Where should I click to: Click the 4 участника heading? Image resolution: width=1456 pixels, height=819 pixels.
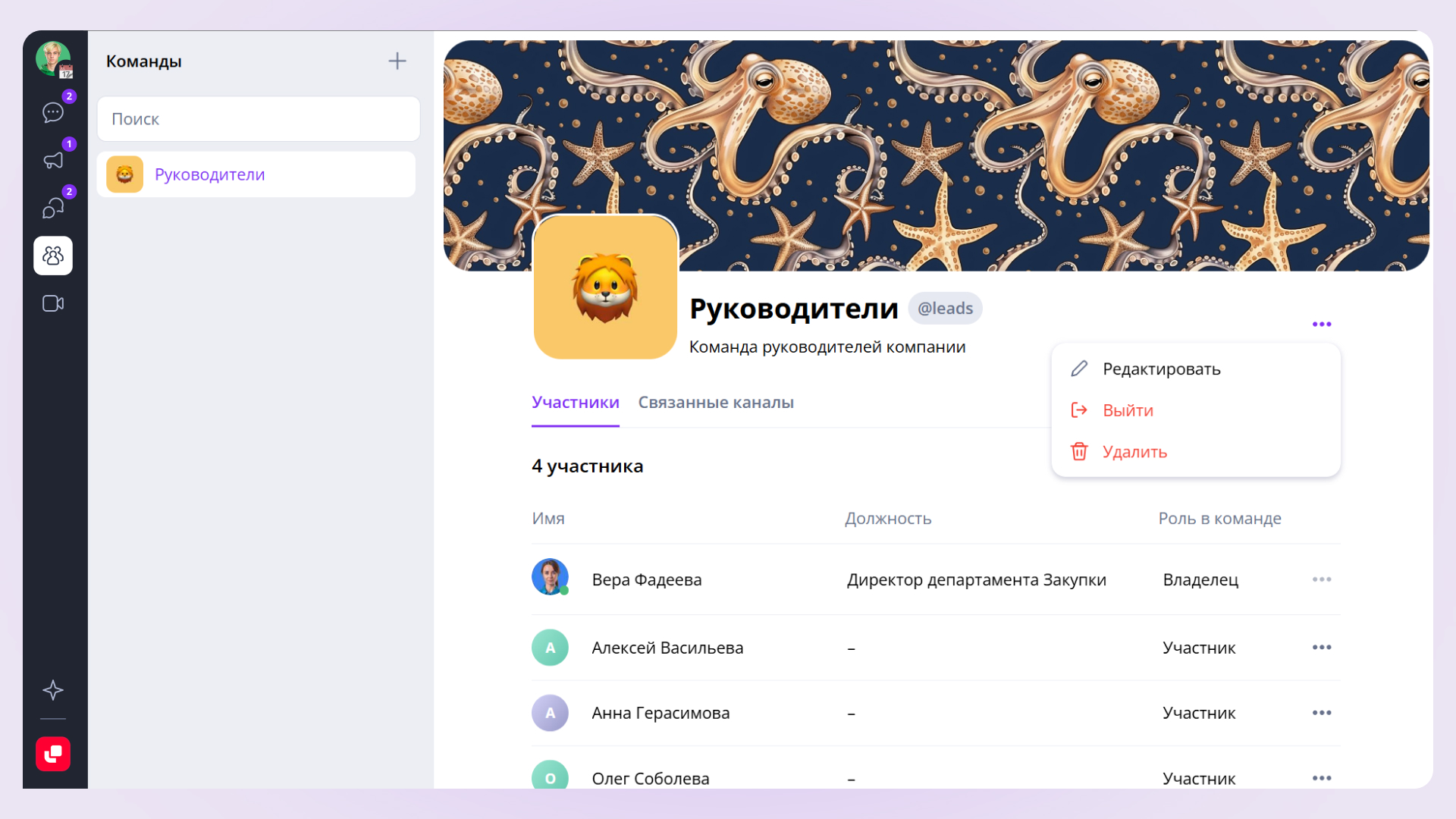[588, 466]
